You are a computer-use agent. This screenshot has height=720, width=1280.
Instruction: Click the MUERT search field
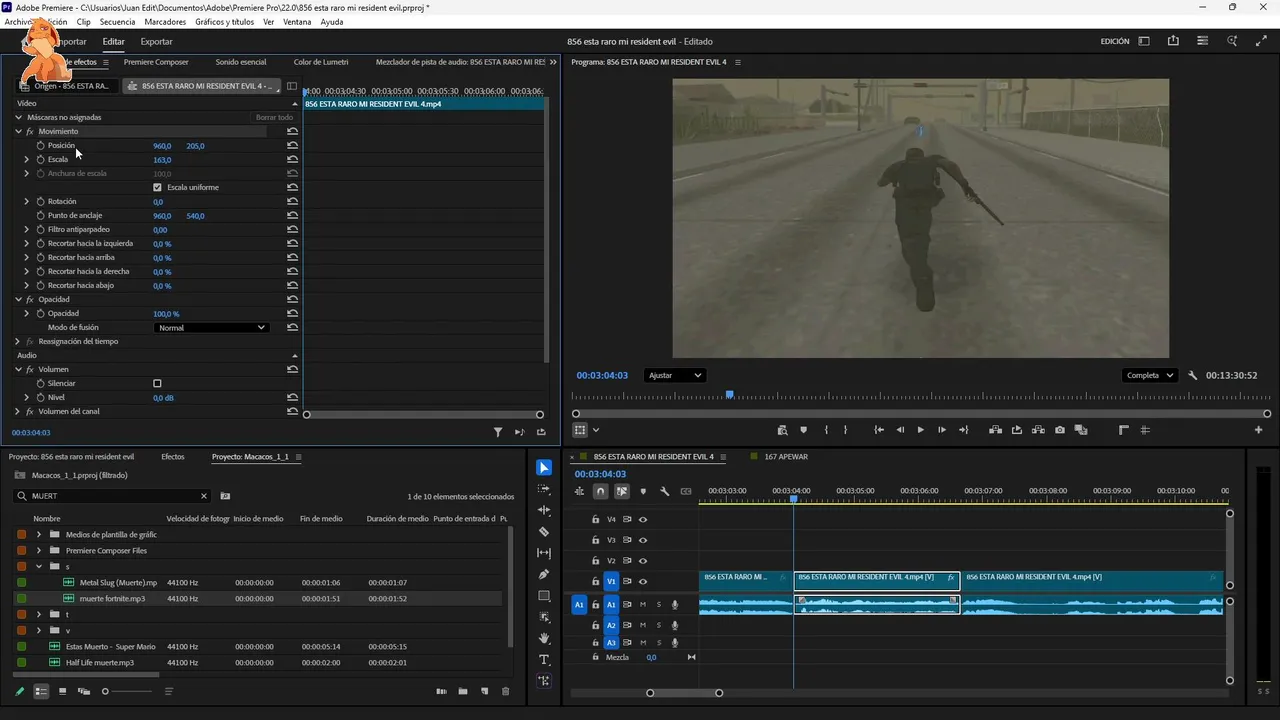112,496
